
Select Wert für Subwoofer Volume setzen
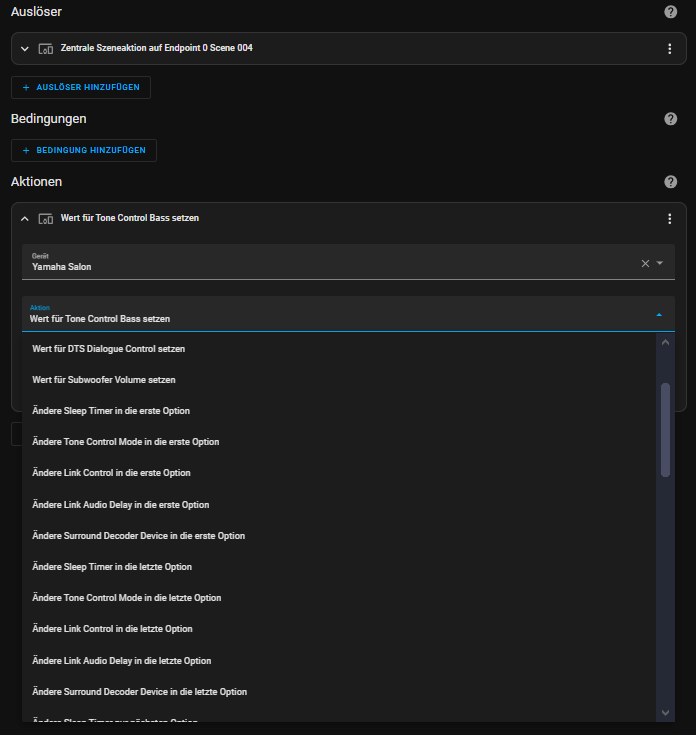[338, 380]
